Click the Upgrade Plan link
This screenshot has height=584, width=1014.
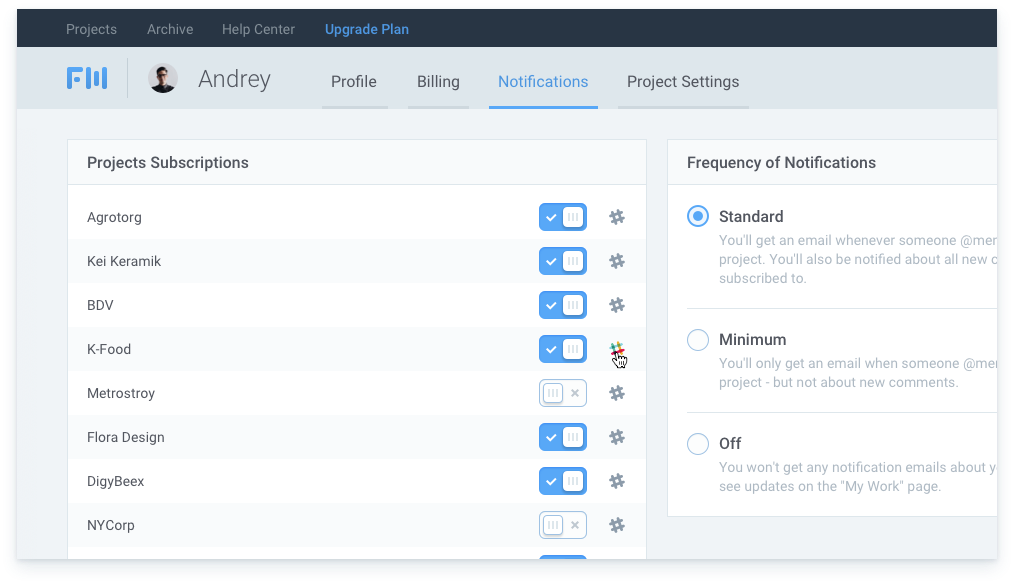[x=367, y=29]
